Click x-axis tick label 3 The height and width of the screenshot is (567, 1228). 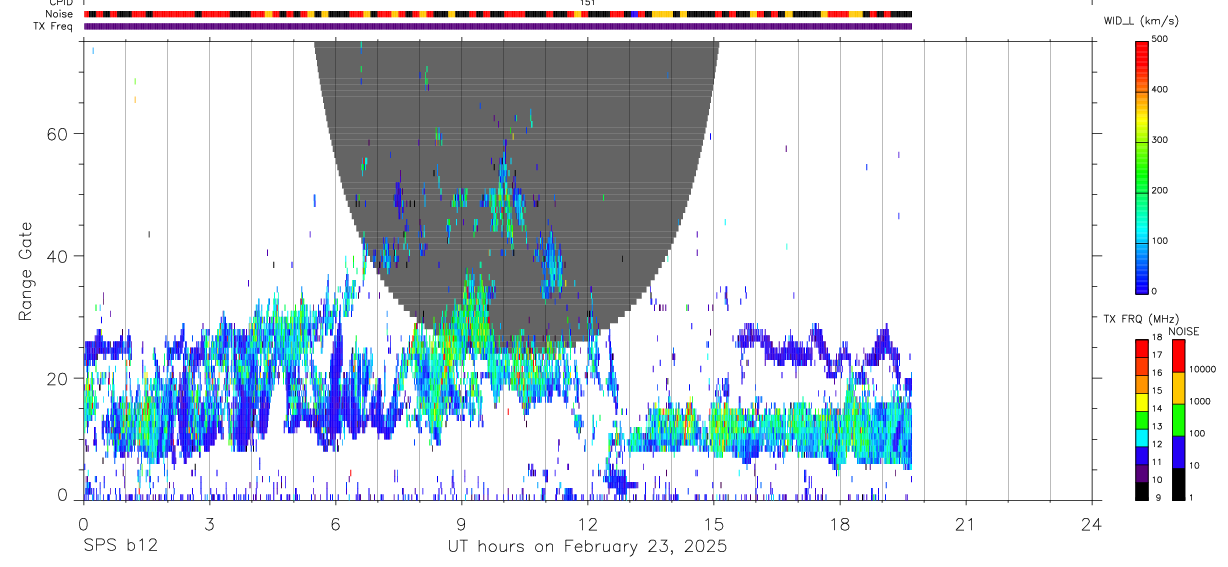209,523
